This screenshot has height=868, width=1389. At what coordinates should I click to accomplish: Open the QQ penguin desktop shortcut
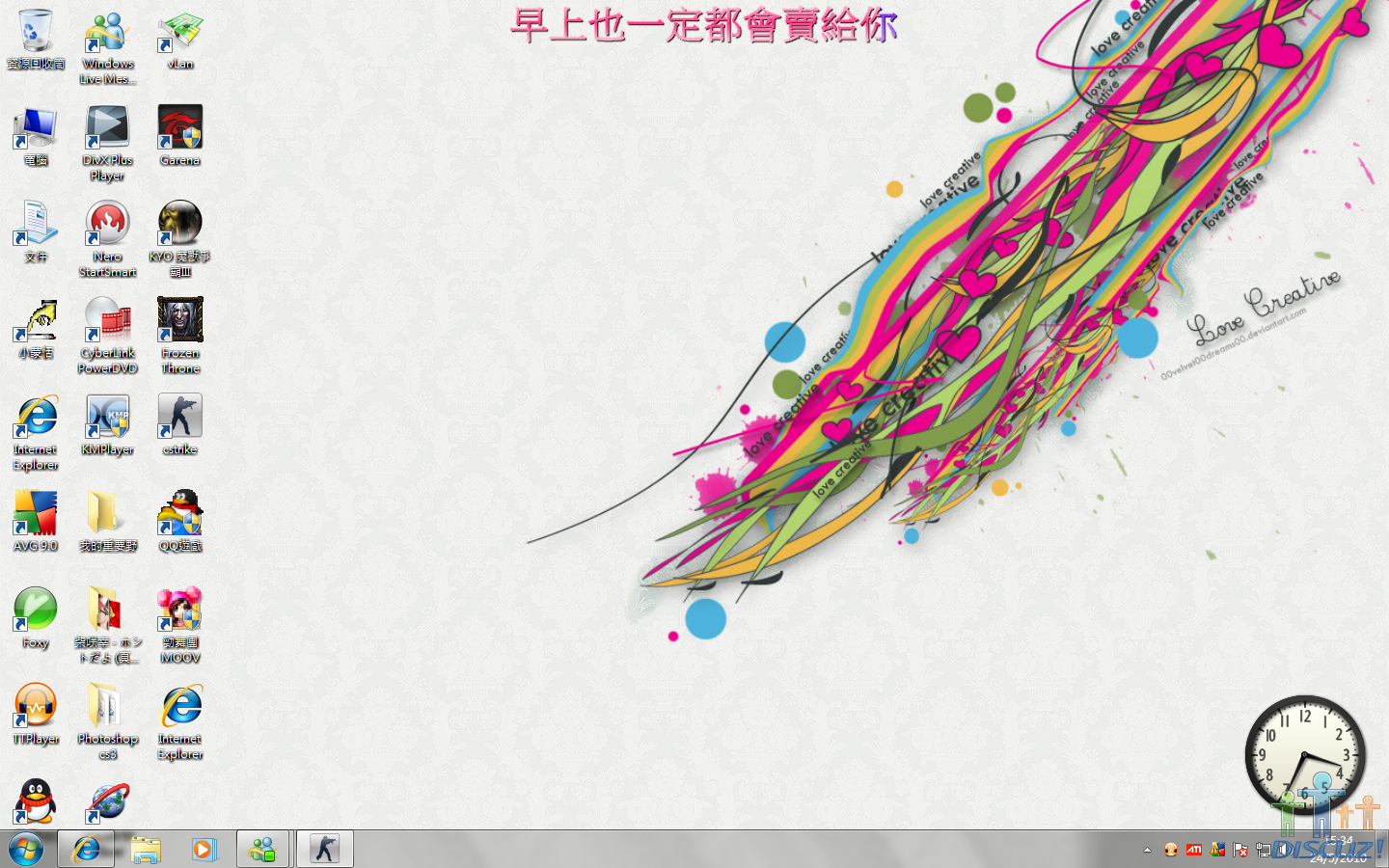coord(36,800)
